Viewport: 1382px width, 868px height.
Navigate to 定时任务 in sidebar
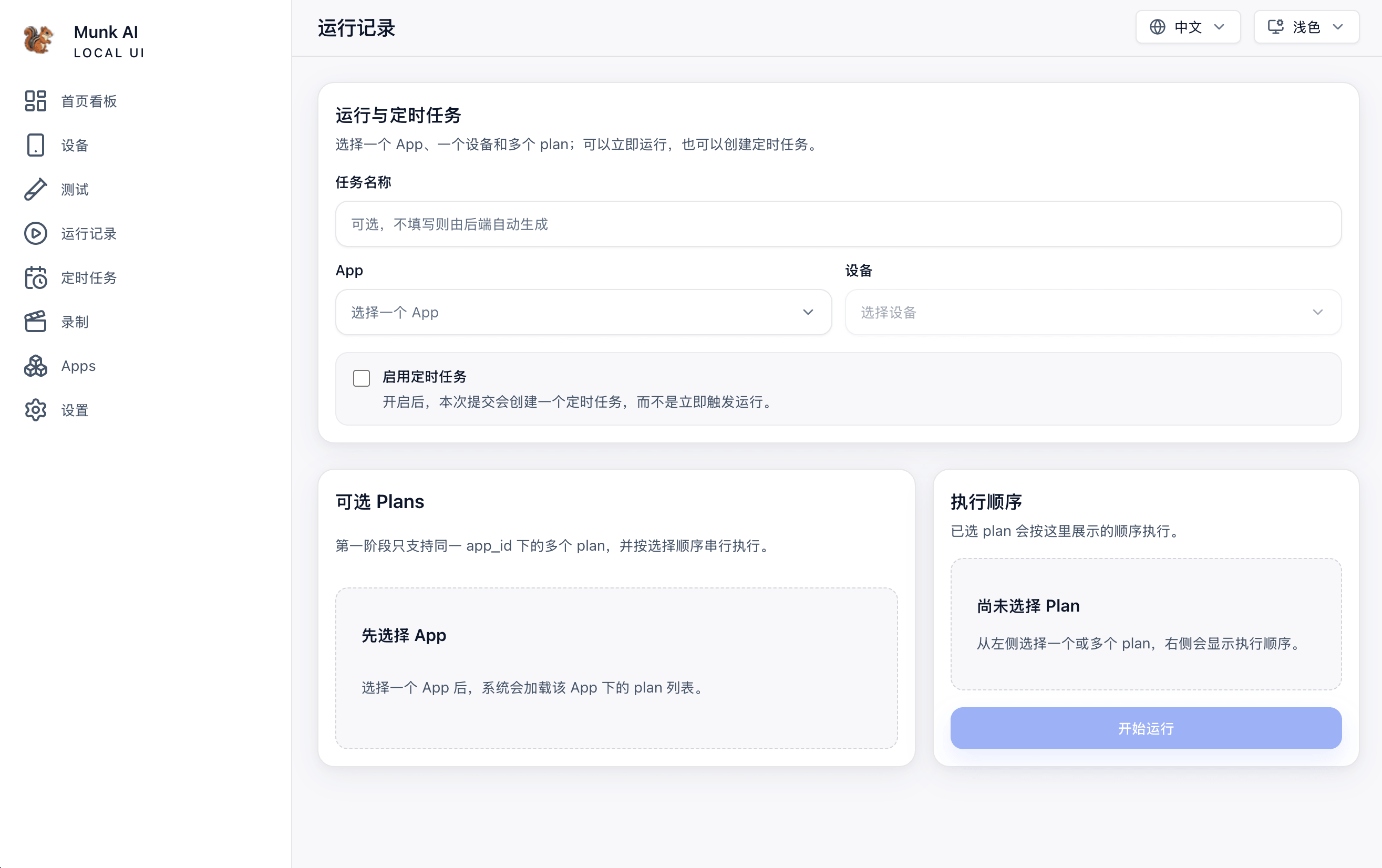pos(89,278)
